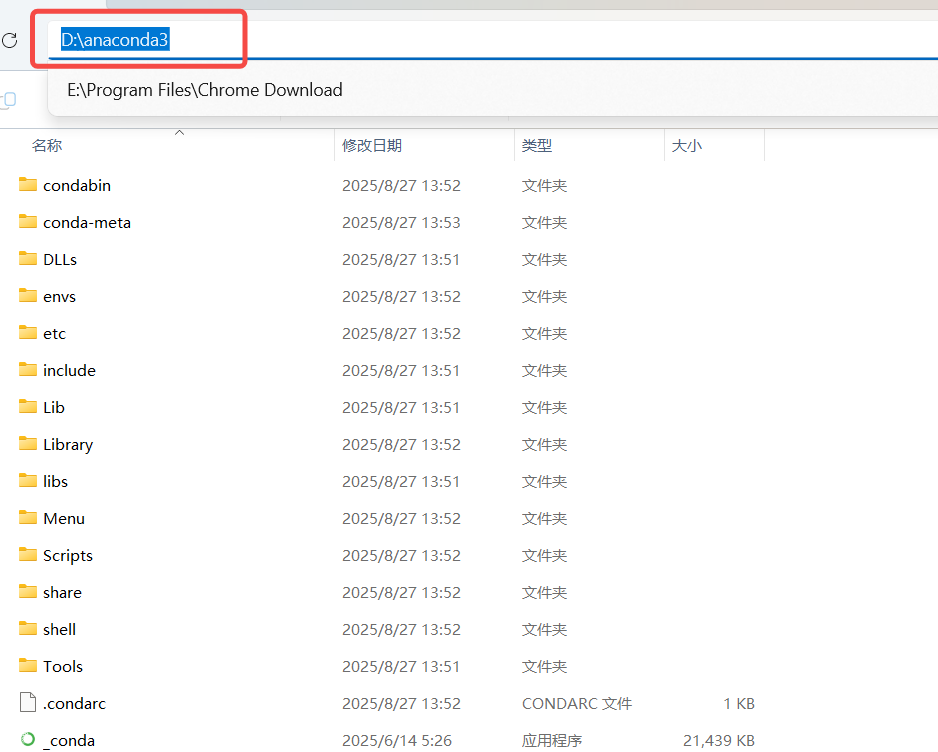This screenshot has width=938, height=752.
Task: Click the date of the envs row
Action: point(401,297)
